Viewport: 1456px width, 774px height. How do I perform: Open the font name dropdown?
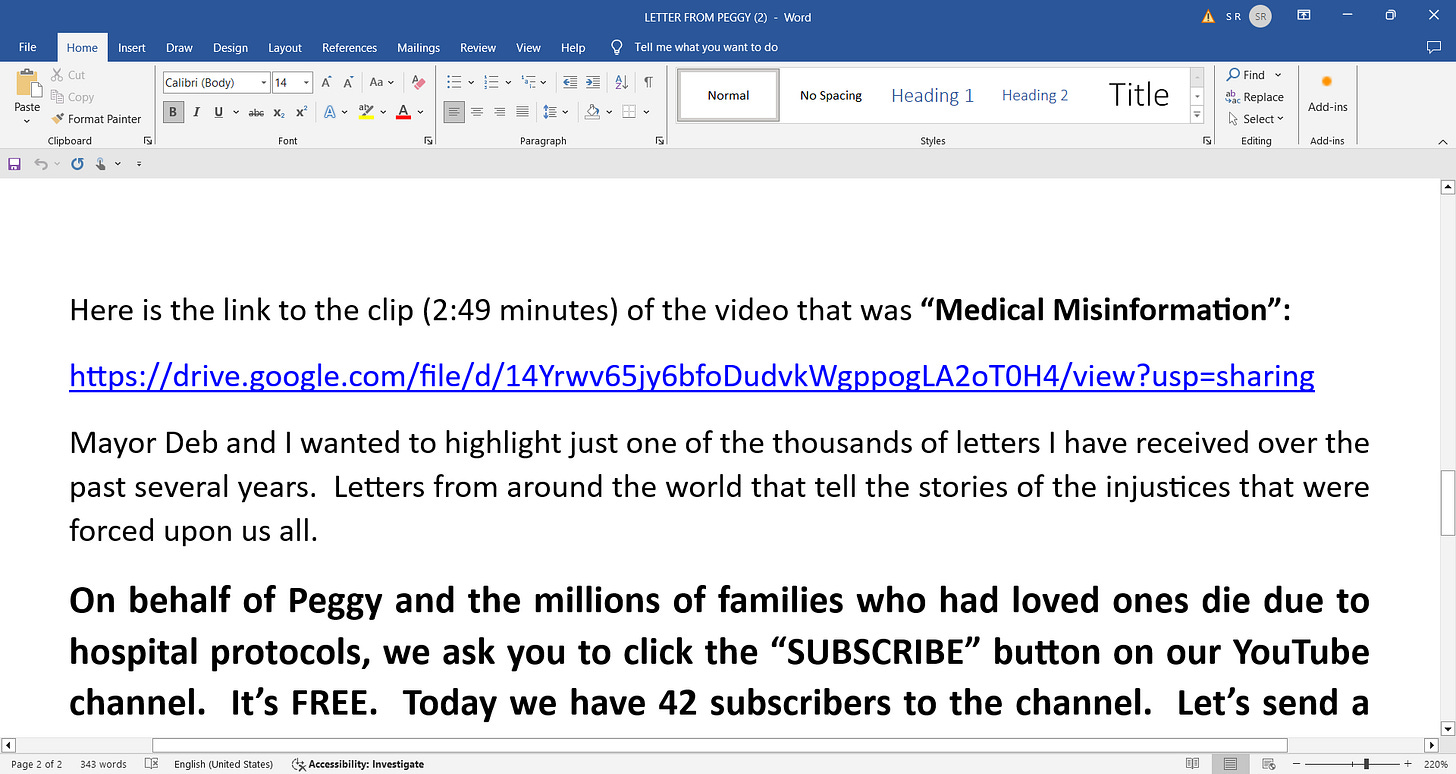264,83
